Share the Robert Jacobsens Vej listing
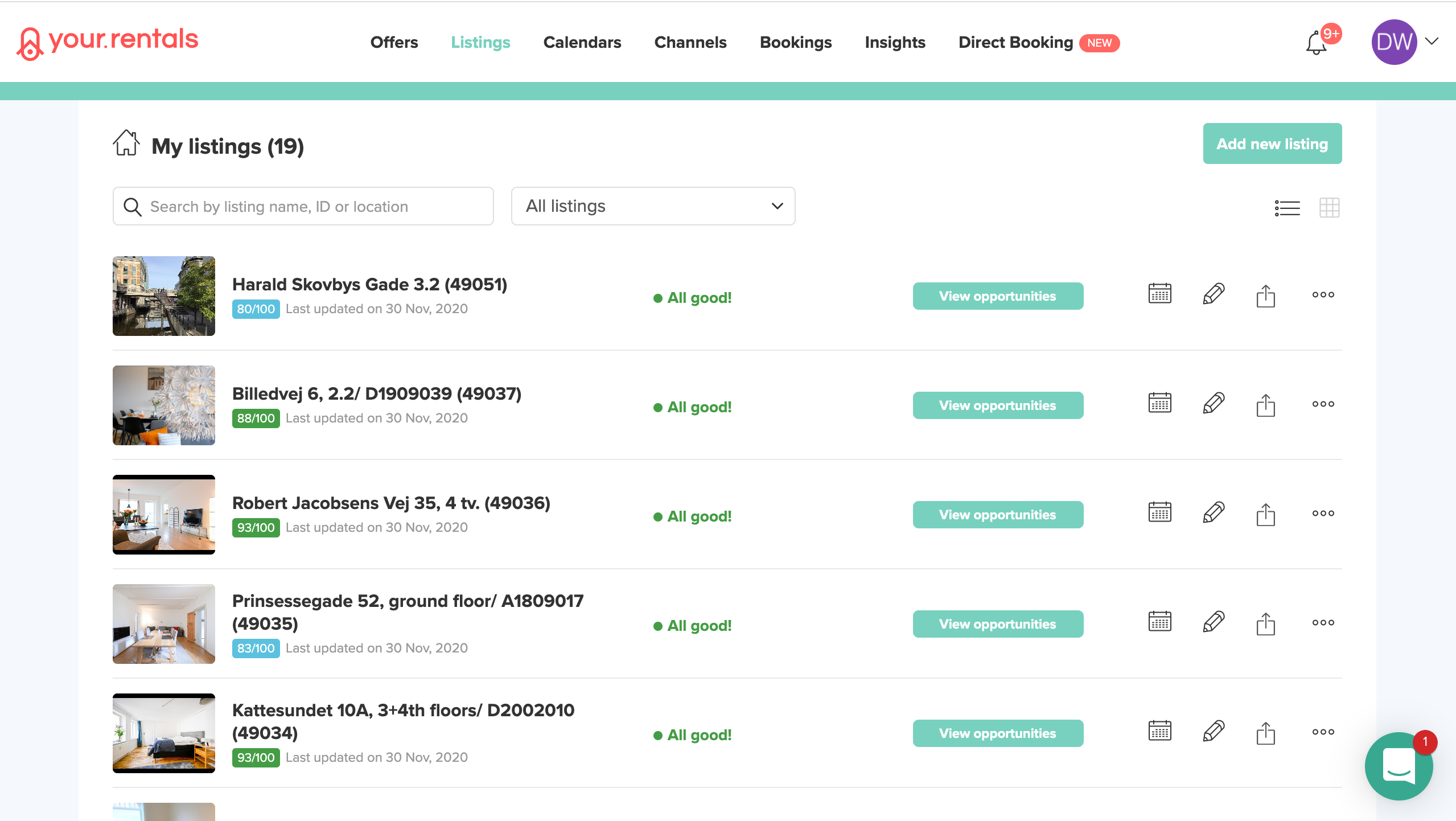This screenshot has width=1456, height=821. [1265, 514]
